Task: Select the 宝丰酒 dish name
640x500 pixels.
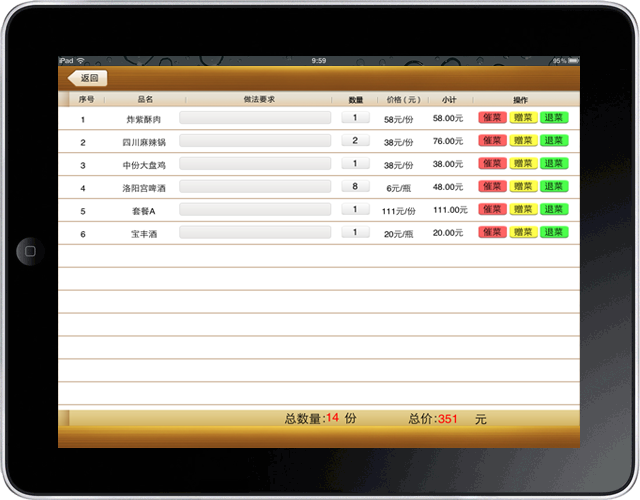Action: pos(145,233)
